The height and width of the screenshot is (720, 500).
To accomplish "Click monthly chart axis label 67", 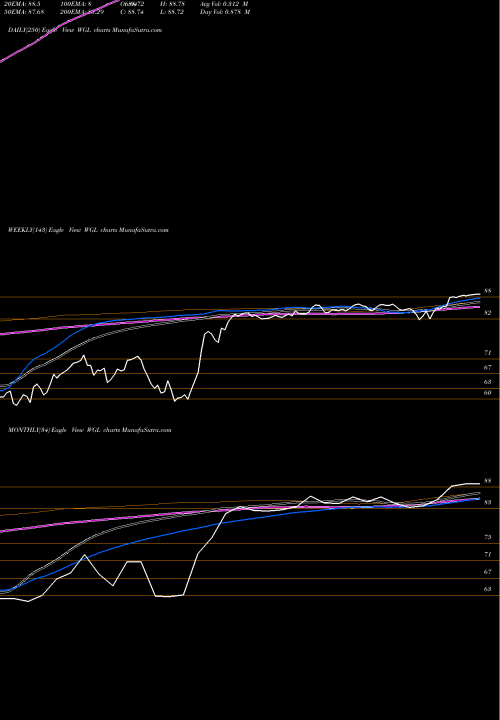I will [x=488, y=572].
